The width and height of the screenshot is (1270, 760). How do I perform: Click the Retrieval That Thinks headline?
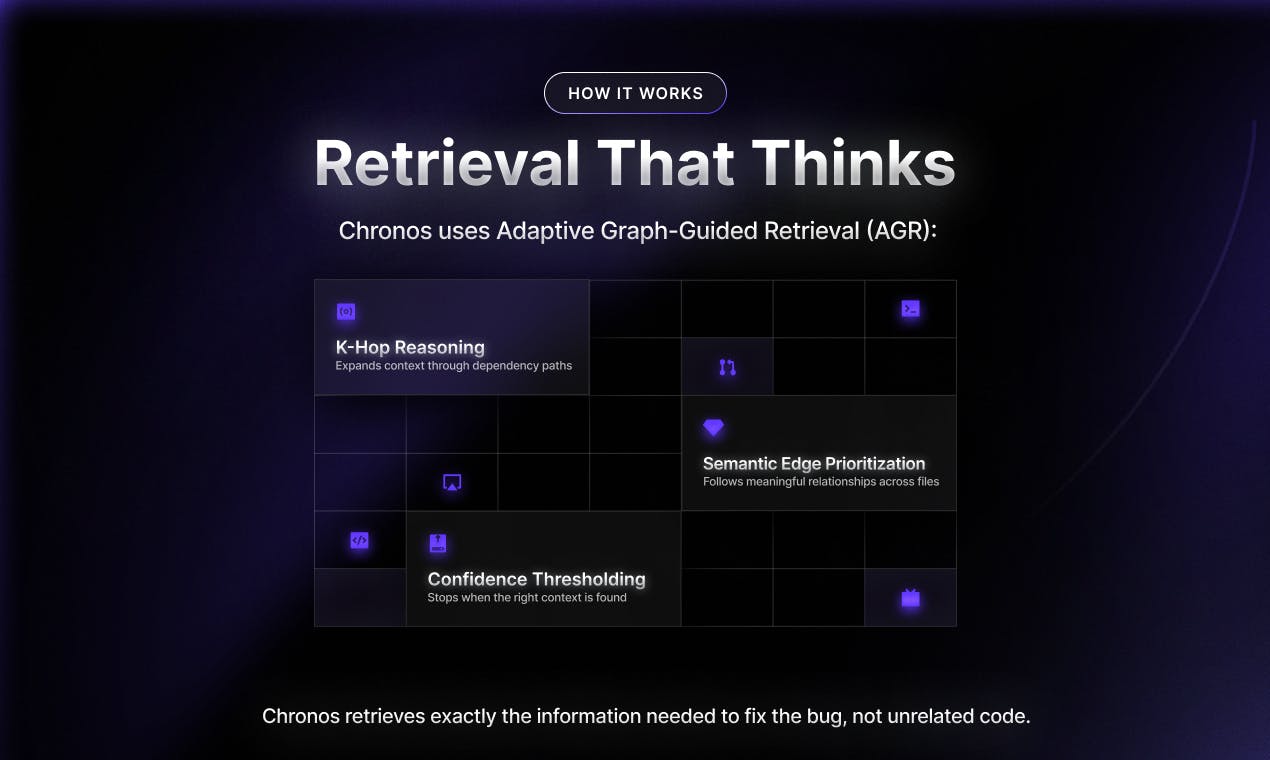click(x=635, y=163)
